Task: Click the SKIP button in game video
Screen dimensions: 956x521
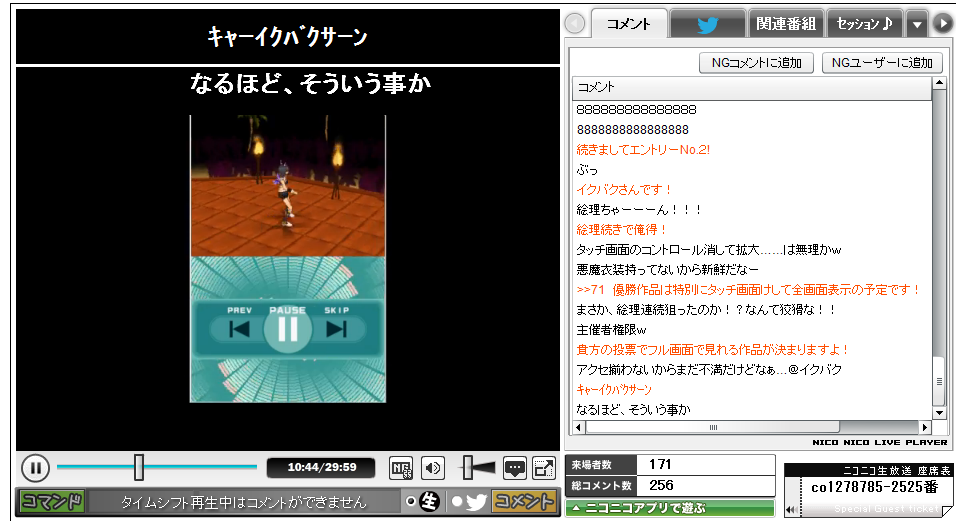Action: coord(337,329)
